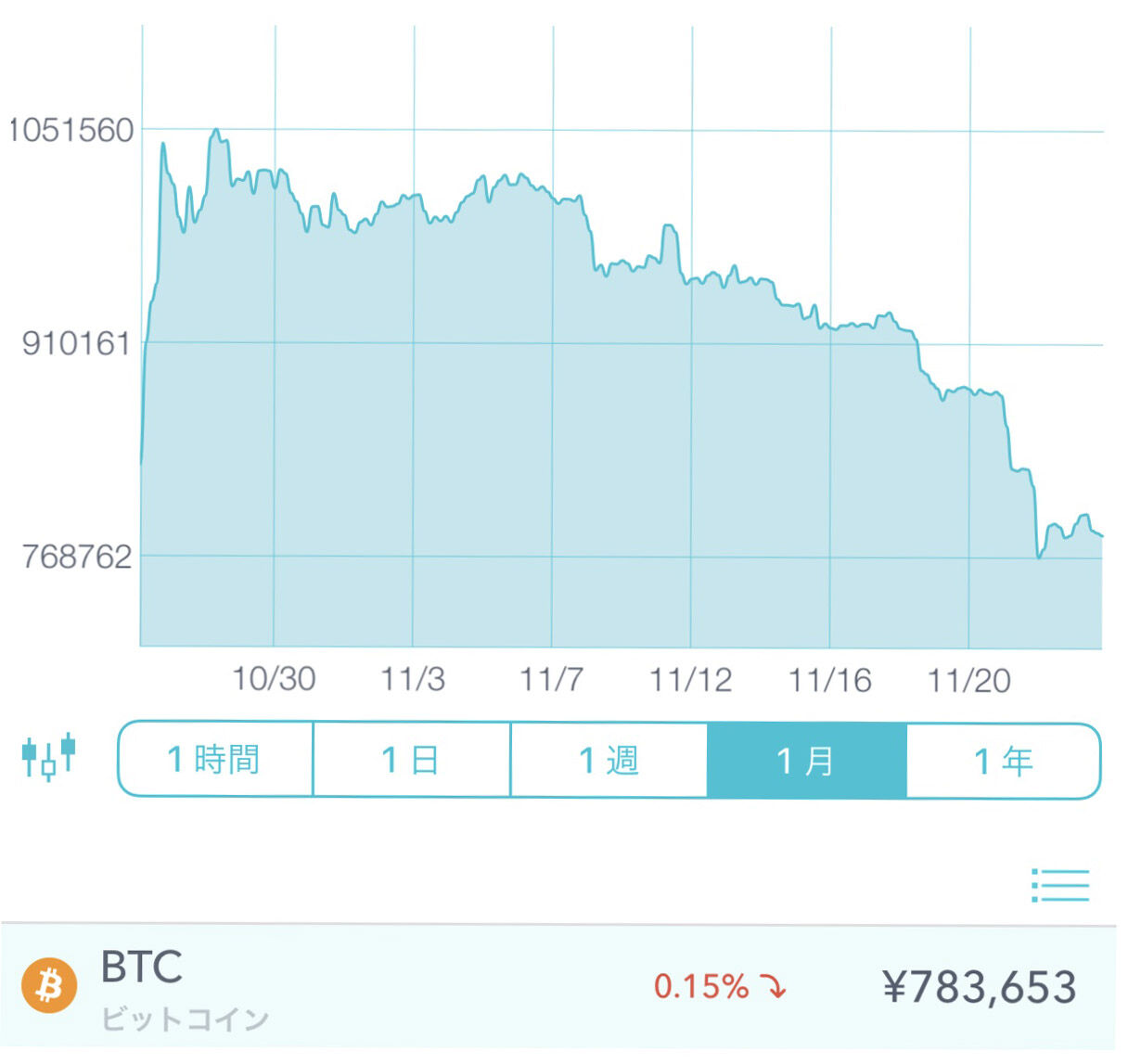Click the 11/12 date axis label
This screenshot has width=1128, height=1064.
click(x=690, y=679)
